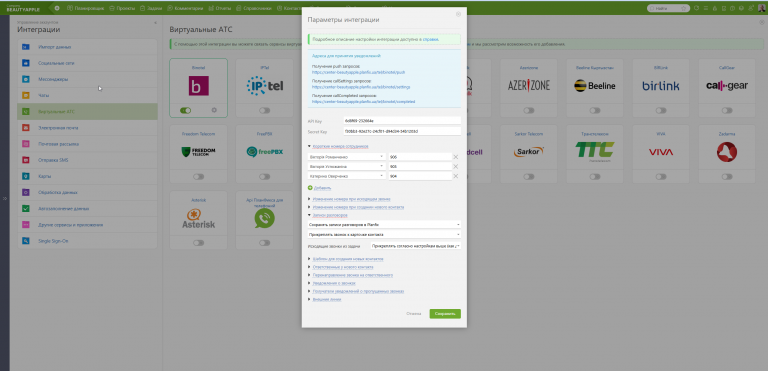The width and height of the screenshot is (768, 371).
Task: Open employee dropdown Катерина Овсиенко
Action: click(347, 176)
